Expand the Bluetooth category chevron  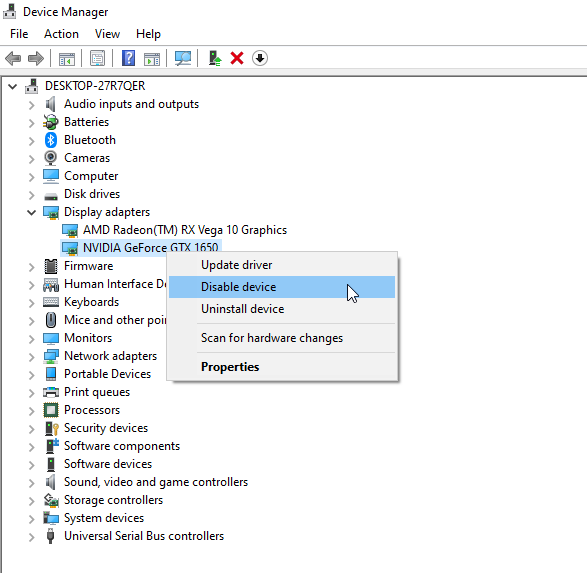(31, 141)
